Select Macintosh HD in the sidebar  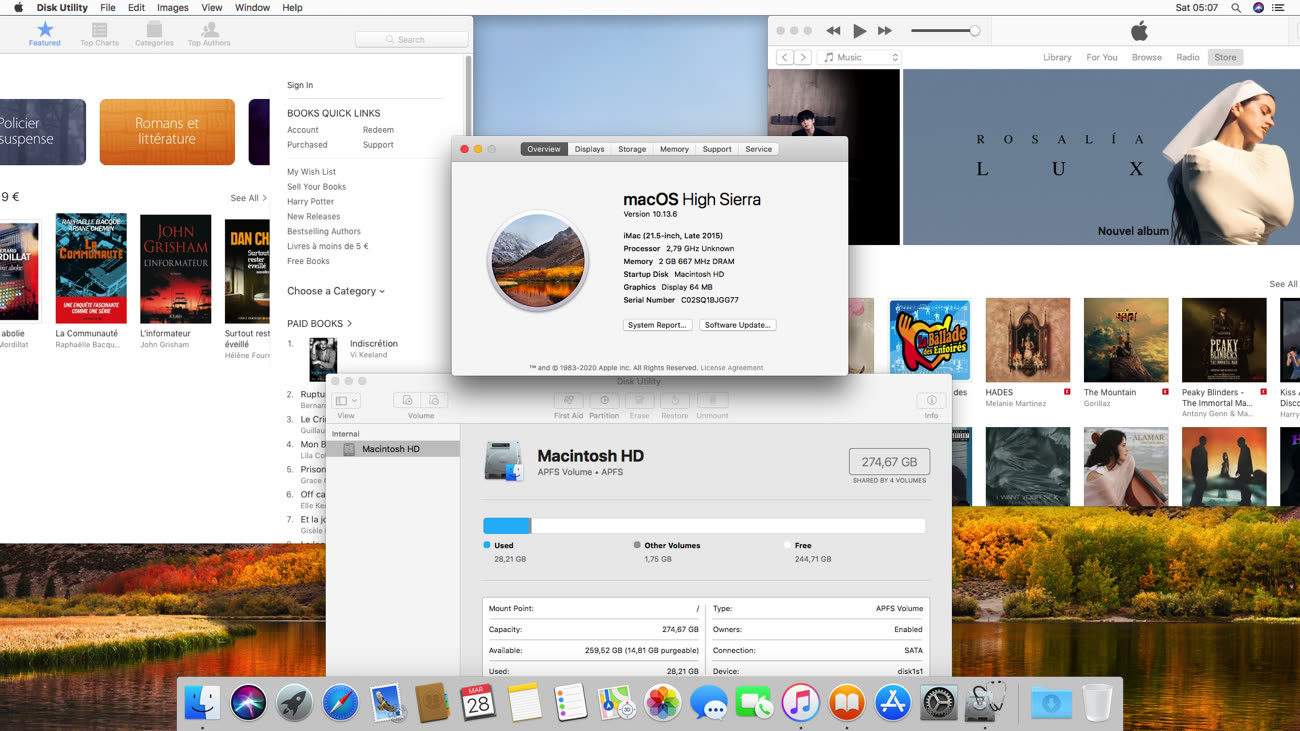(391, 449)
